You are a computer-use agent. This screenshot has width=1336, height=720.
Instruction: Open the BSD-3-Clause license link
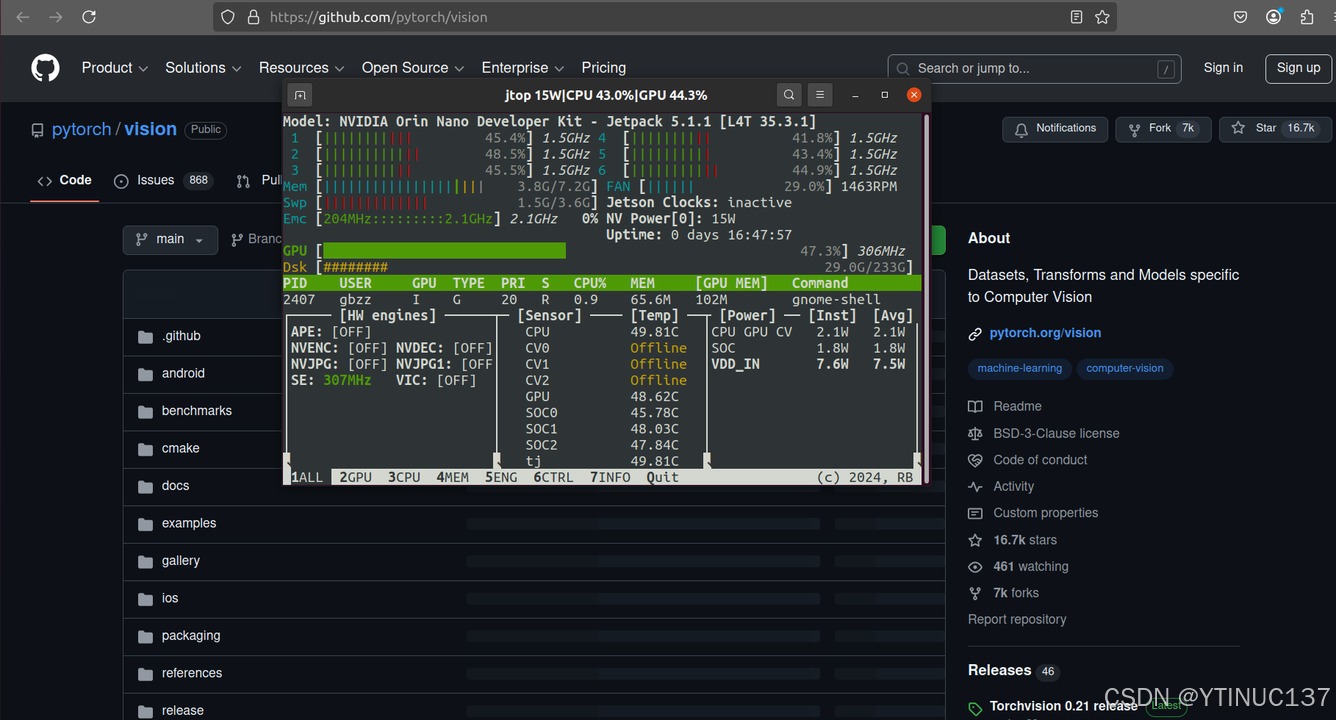1056,433
